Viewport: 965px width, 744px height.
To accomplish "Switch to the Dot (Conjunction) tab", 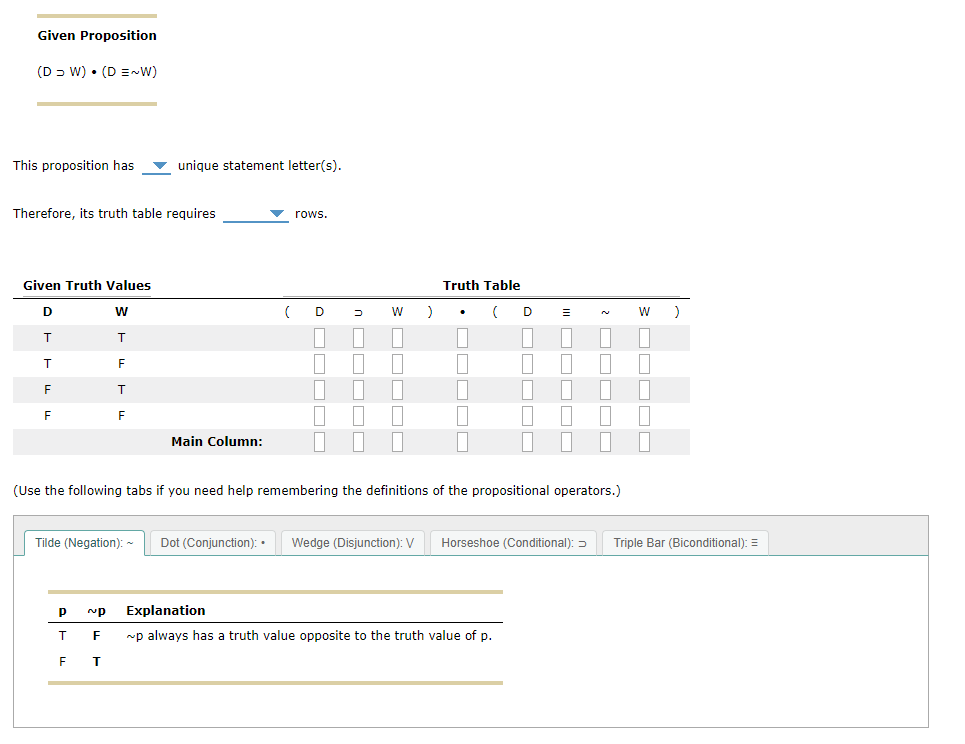I will (212, 542).
